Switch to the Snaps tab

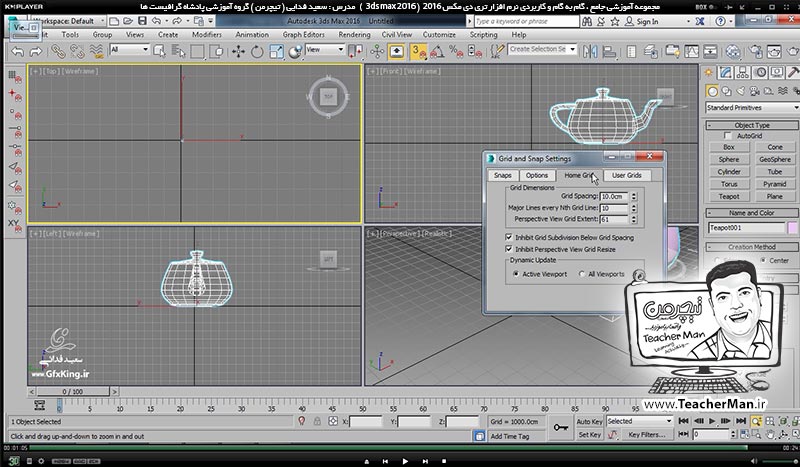(x=503, y=175)
